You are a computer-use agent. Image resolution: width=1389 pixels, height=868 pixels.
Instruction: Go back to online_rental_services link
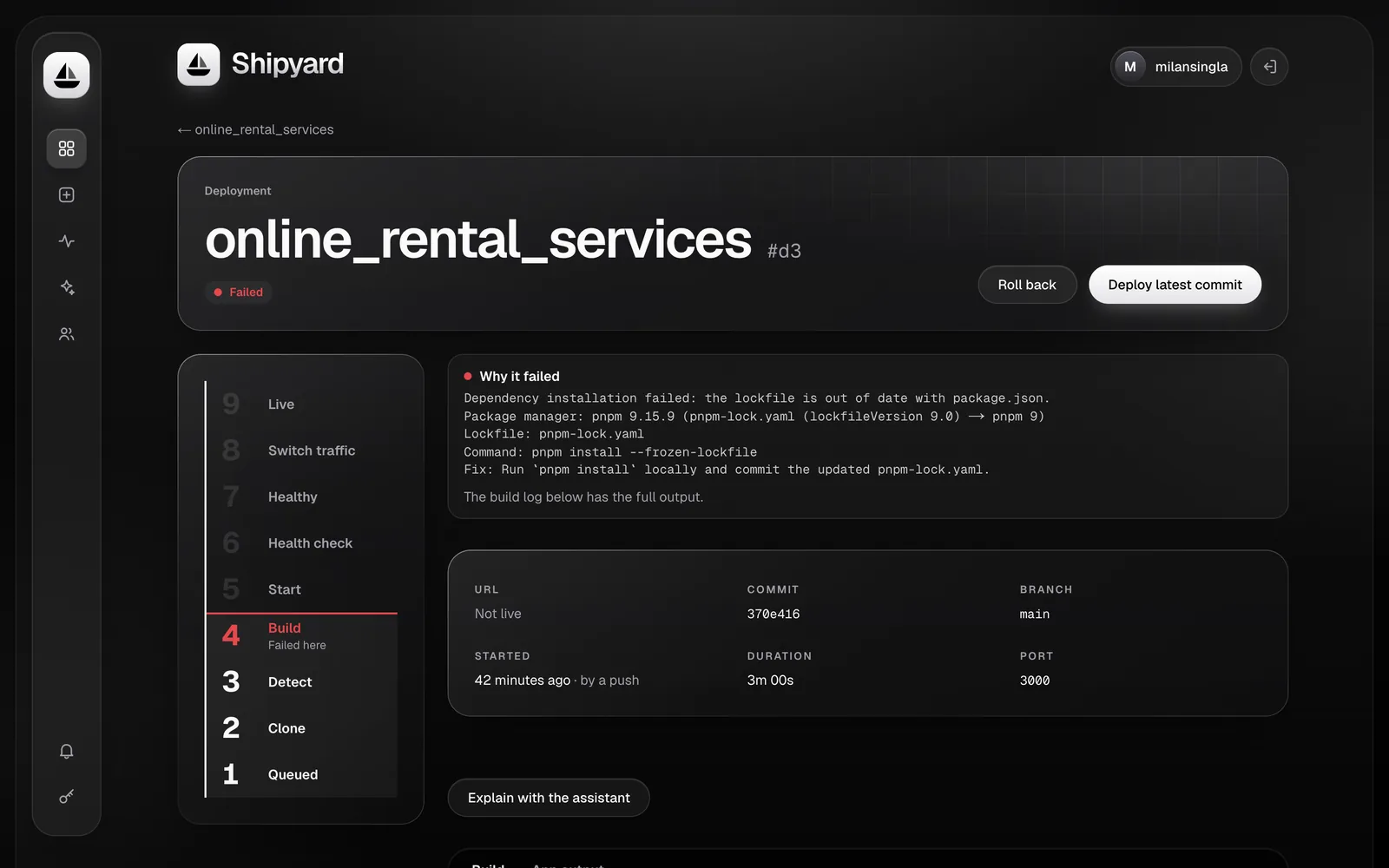tap(256, 129)
